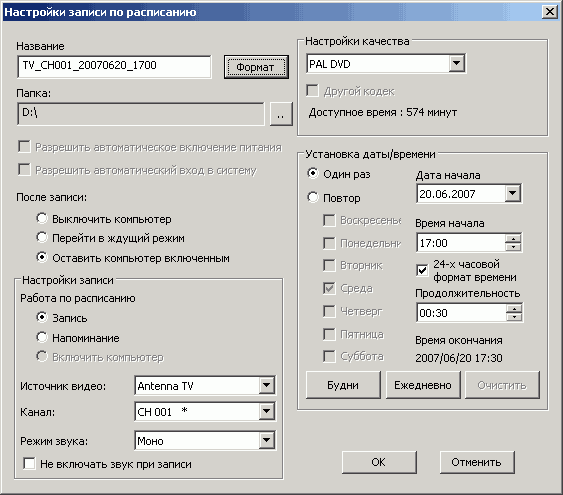Decrease Время начала with down arrow
The image size is (563, 495).
click(x=513, y=247)
